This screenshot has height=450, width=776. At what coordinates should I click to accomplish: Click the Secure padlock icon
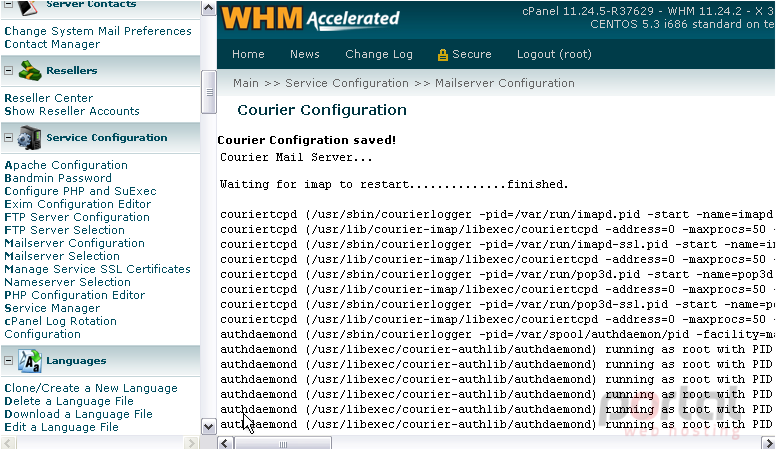pyautogui.click(x=442, y=55)
